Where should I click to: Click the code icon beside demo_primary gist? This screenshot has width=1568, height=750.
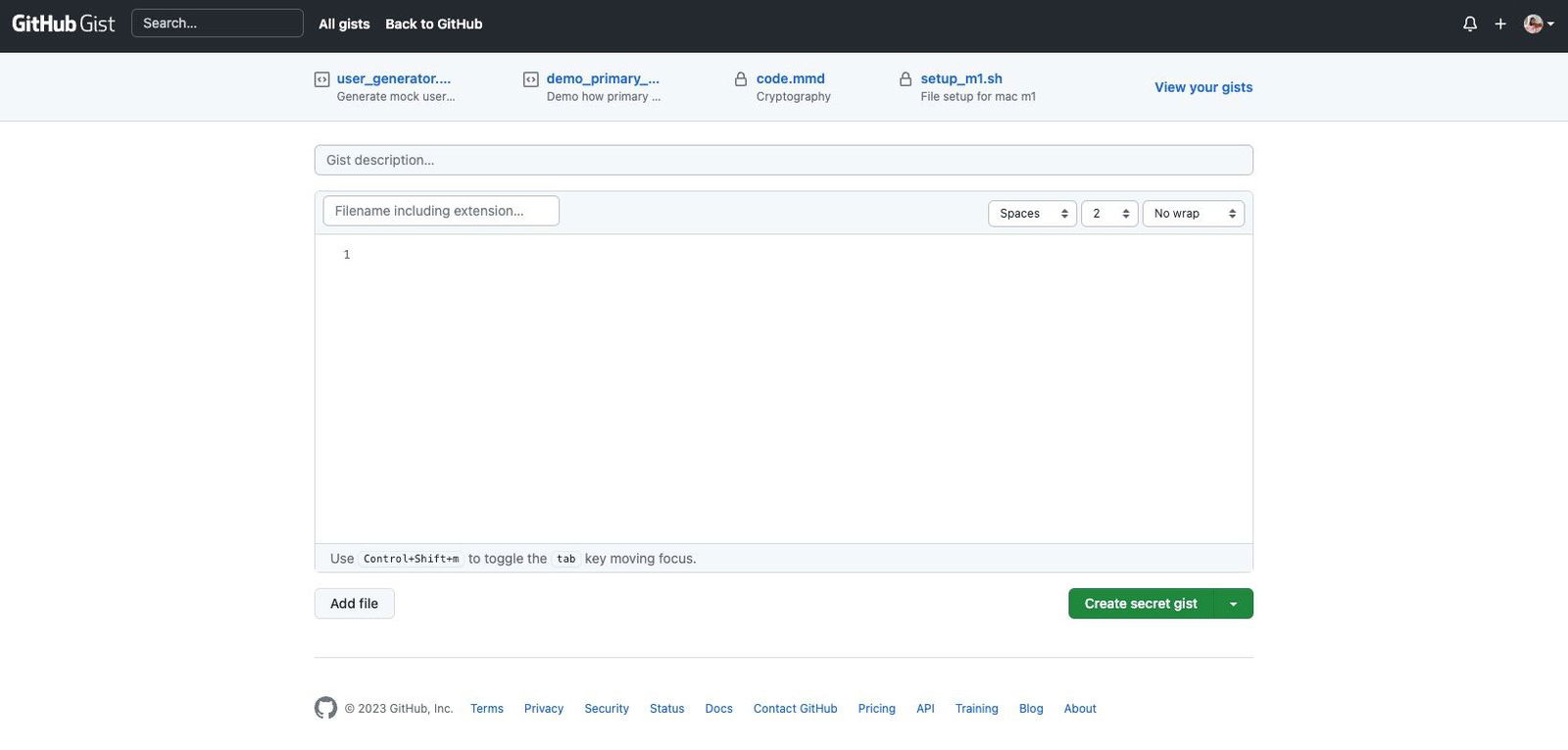tap(531, 79)
